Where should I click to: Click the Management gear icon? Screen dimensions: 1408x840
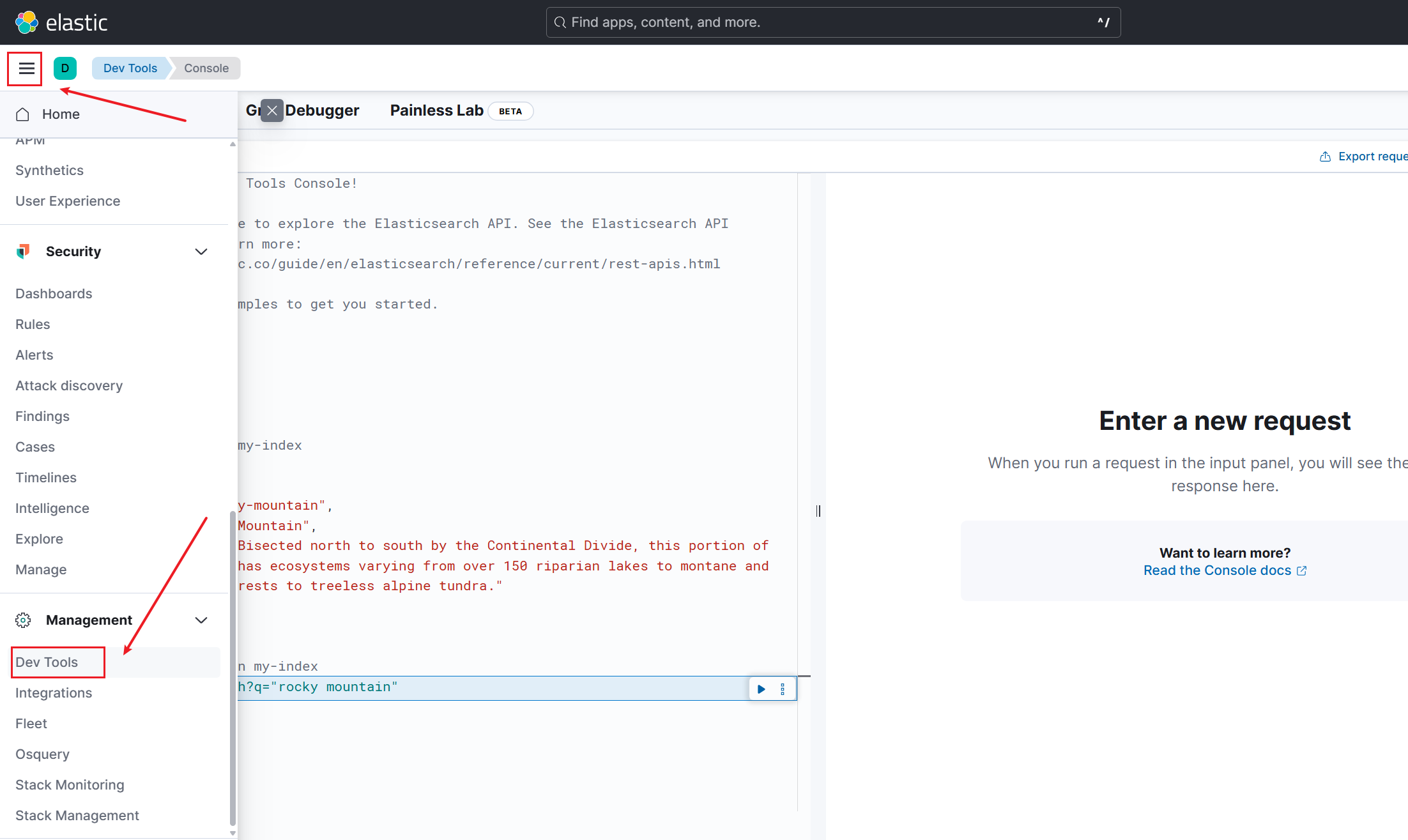pyautogui.click(x=23, y=620)
